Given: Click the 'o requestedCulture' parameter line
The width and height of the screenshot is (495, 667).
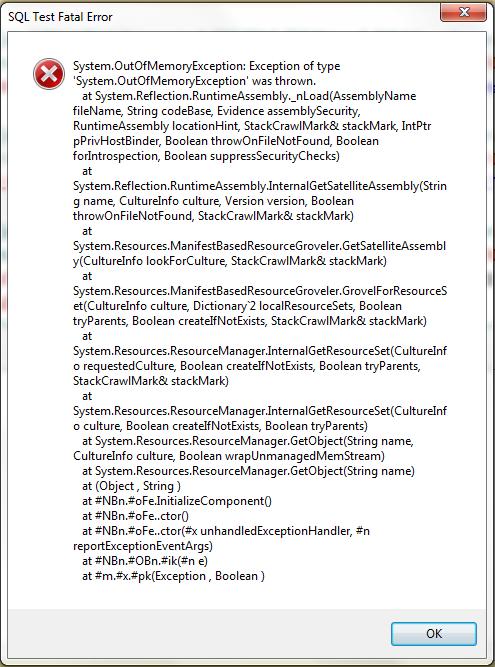Looking at the screenshot, I should tap(247, 366).
